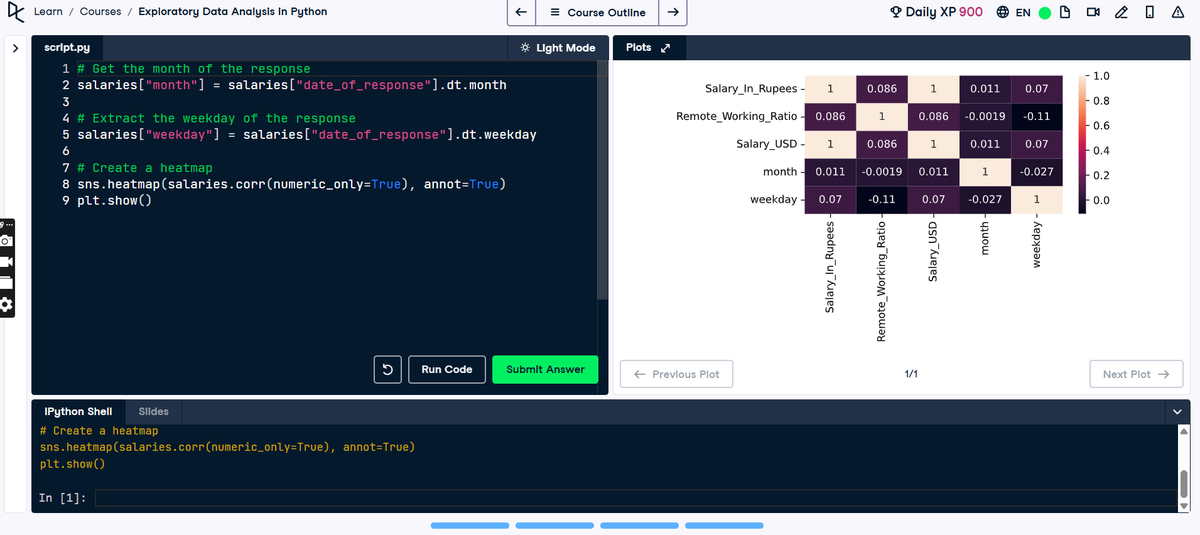The image size is (1200, 535).
Task: Click the Next Plot button
Action: 1136,374
